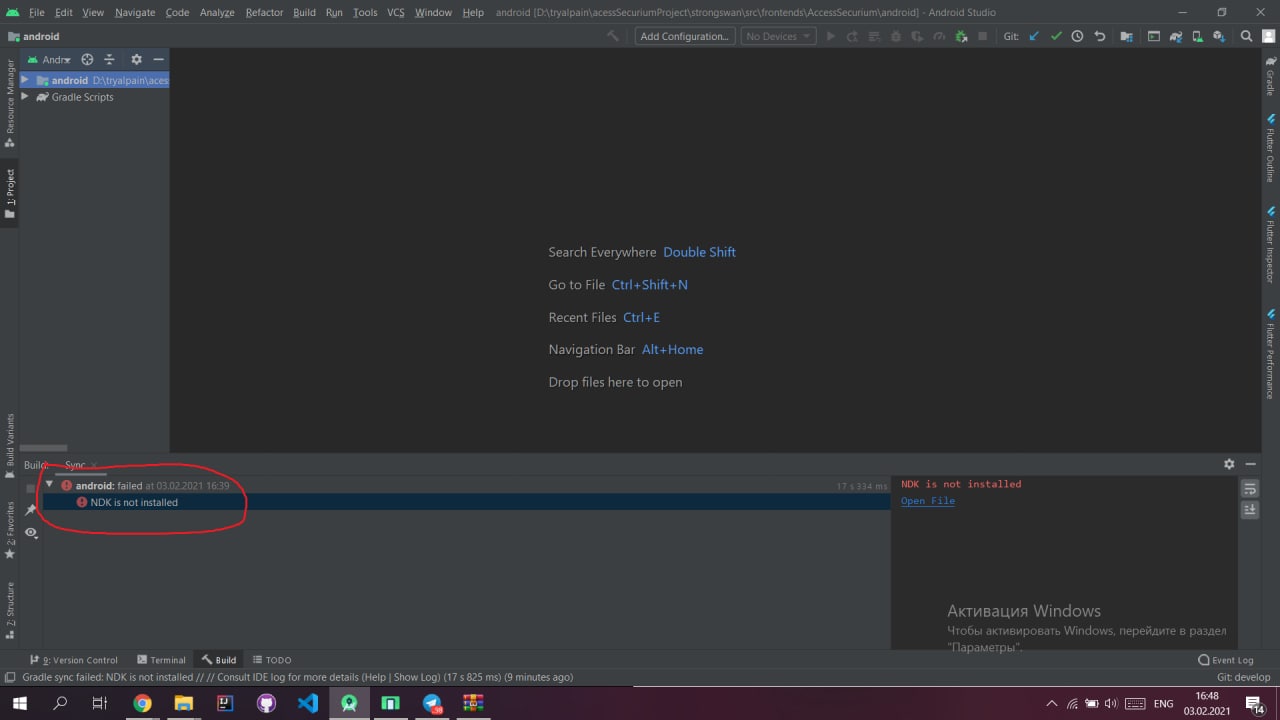
Task: Update project with Git blue arrow
Action: coord(1034,36)
